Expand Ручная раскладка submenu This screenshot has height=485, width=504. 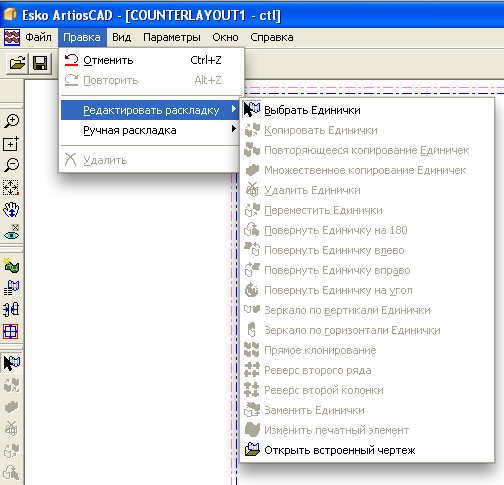click(150, 130)
